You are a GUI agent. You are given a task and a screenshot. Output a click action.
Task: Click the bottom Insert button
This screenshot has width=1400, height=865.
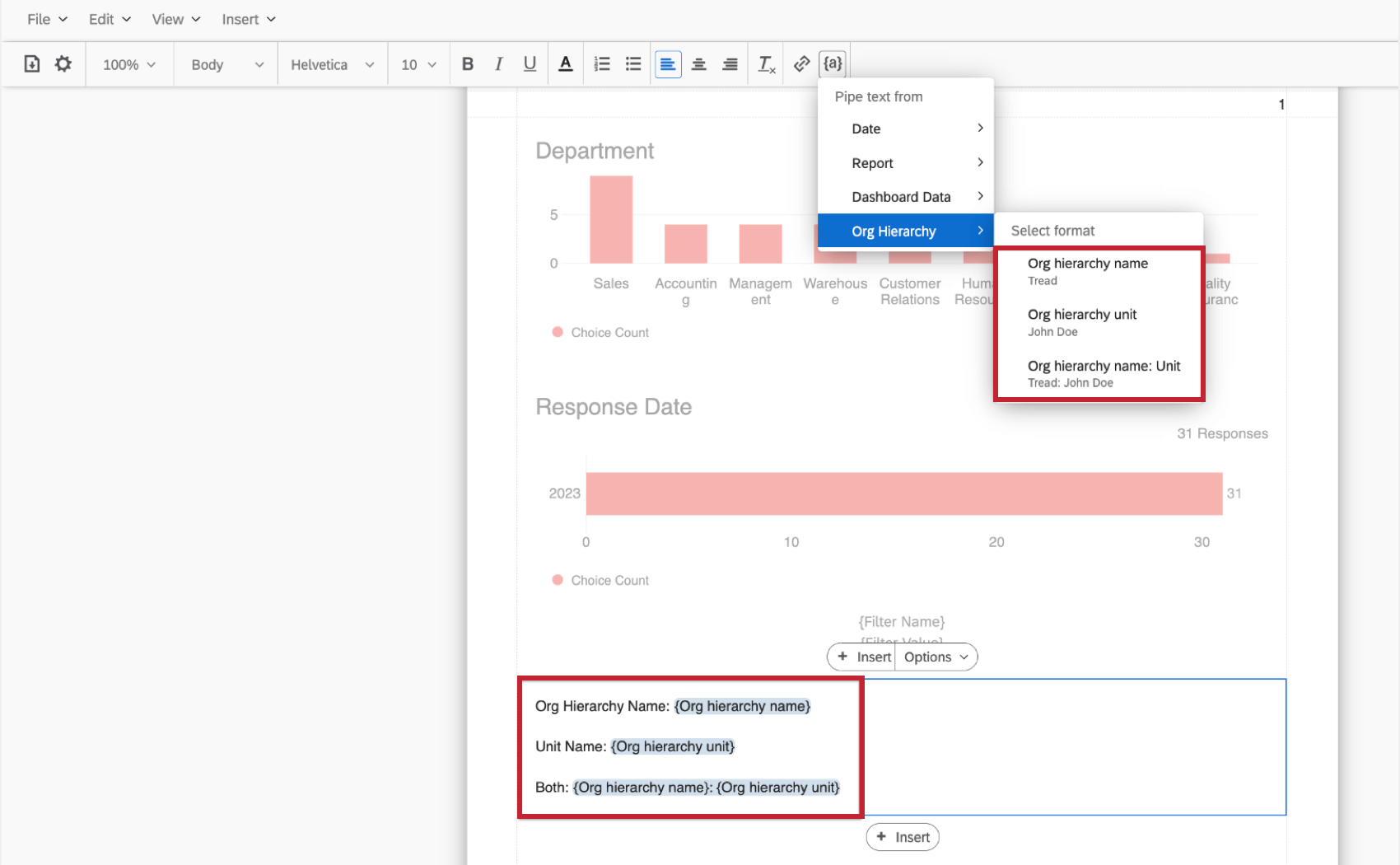[903, 836]
